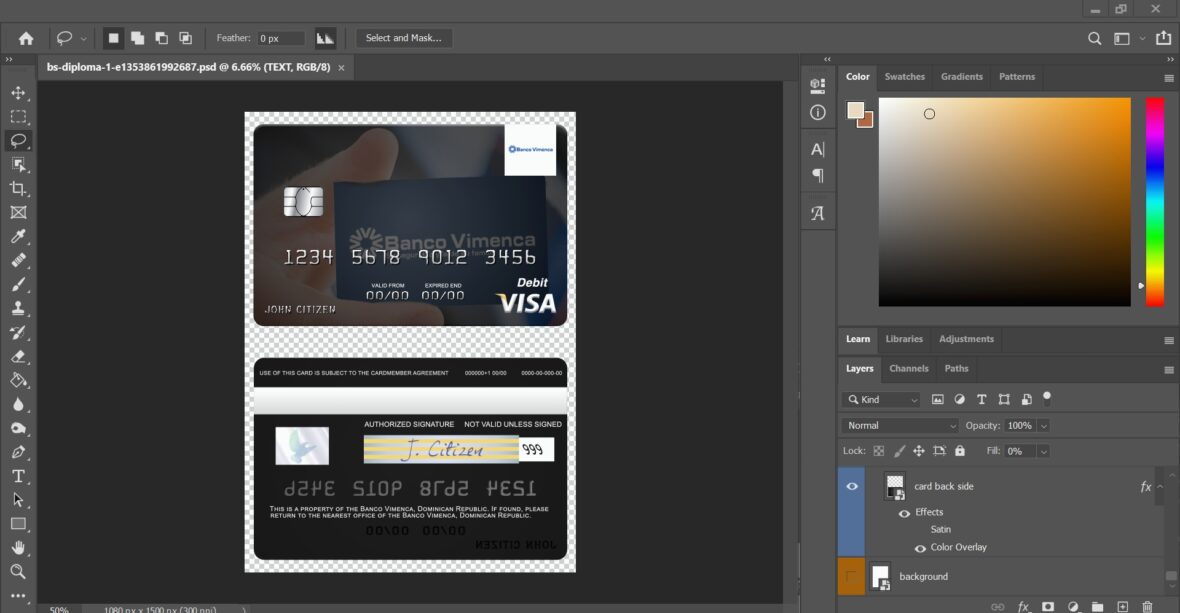Select the Frame tool
The height and width of the screenshot is (613, 1180).
(18, 213)
